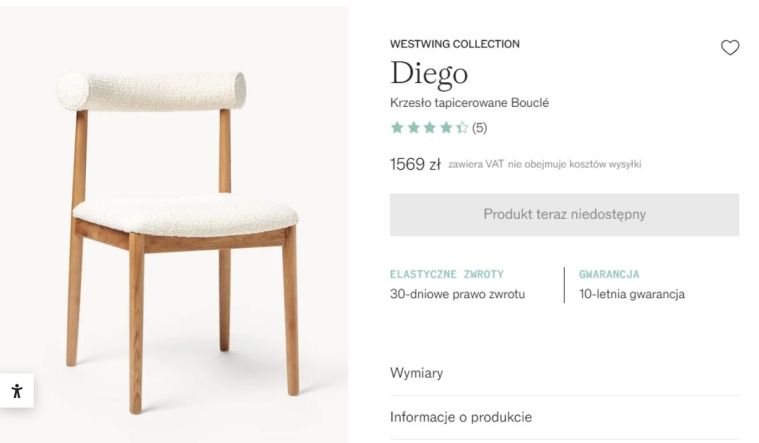Expand Informacje o produkcie section
759x443 pixels.
(564, 417)
